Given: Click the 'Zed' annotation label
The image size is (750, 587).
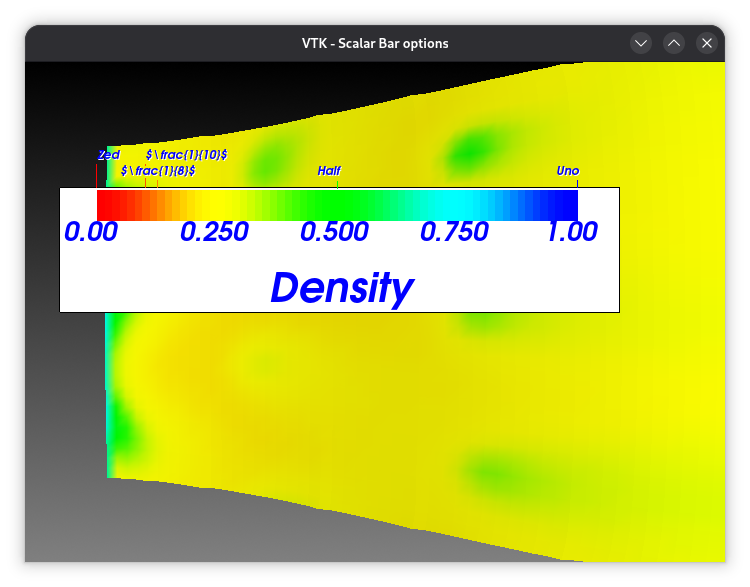Looking at the screenshot, I should (109, 155).
